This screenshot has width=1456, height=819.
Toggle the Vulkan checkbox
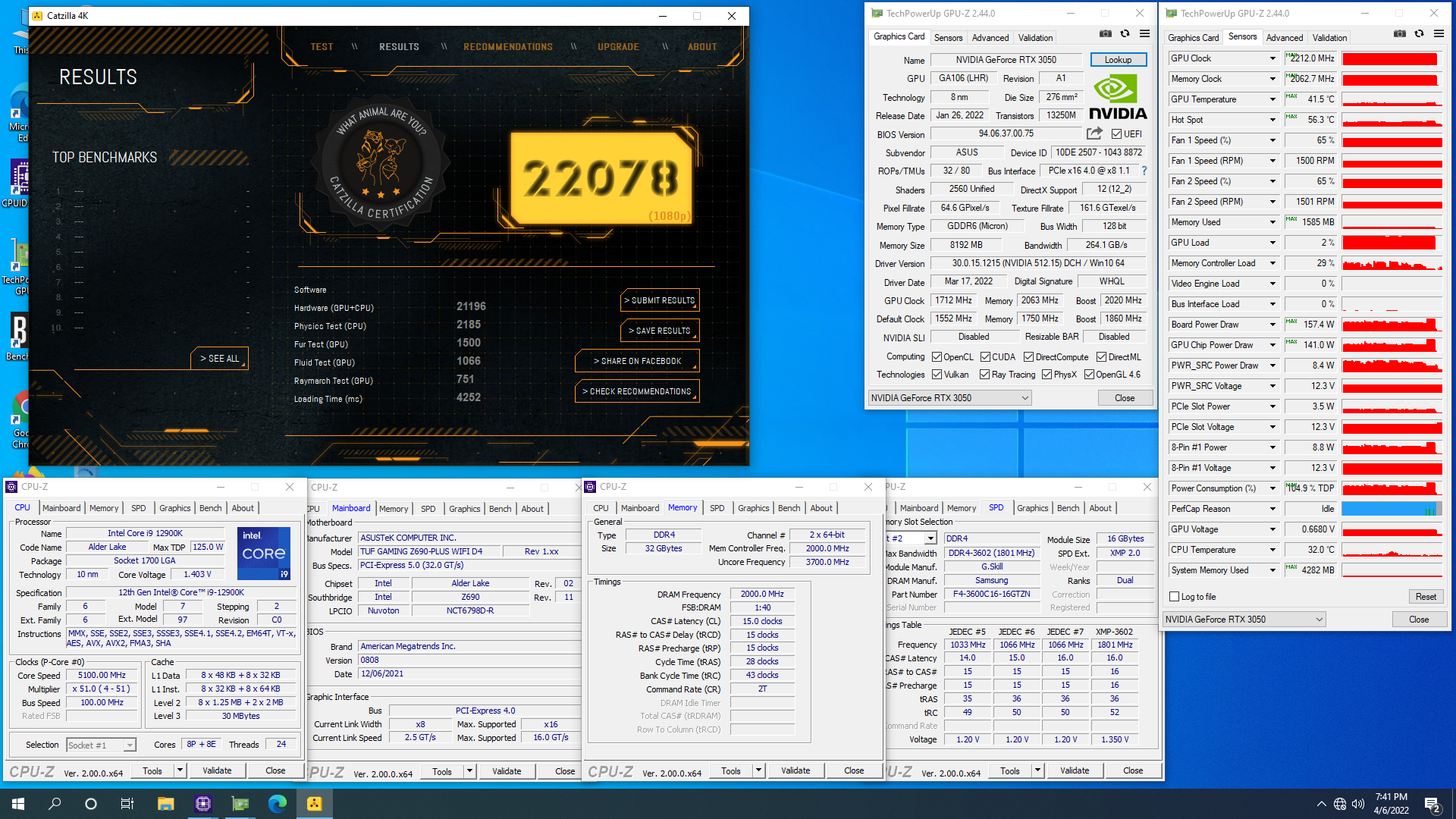coord(937,375)
